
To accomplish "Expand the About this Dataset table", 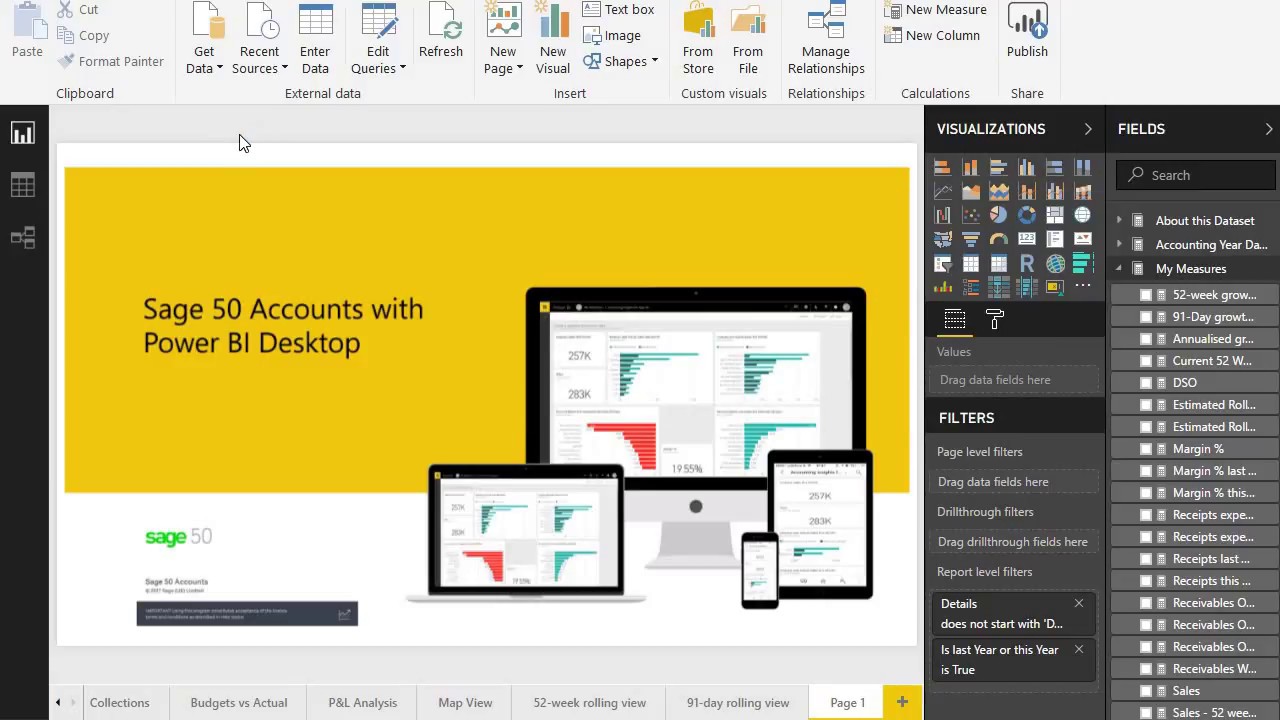I will pos(1119,220).
